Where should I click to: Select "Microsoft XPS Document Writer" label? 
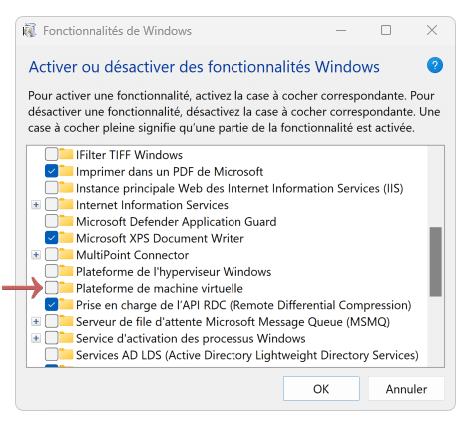point(160,238)
